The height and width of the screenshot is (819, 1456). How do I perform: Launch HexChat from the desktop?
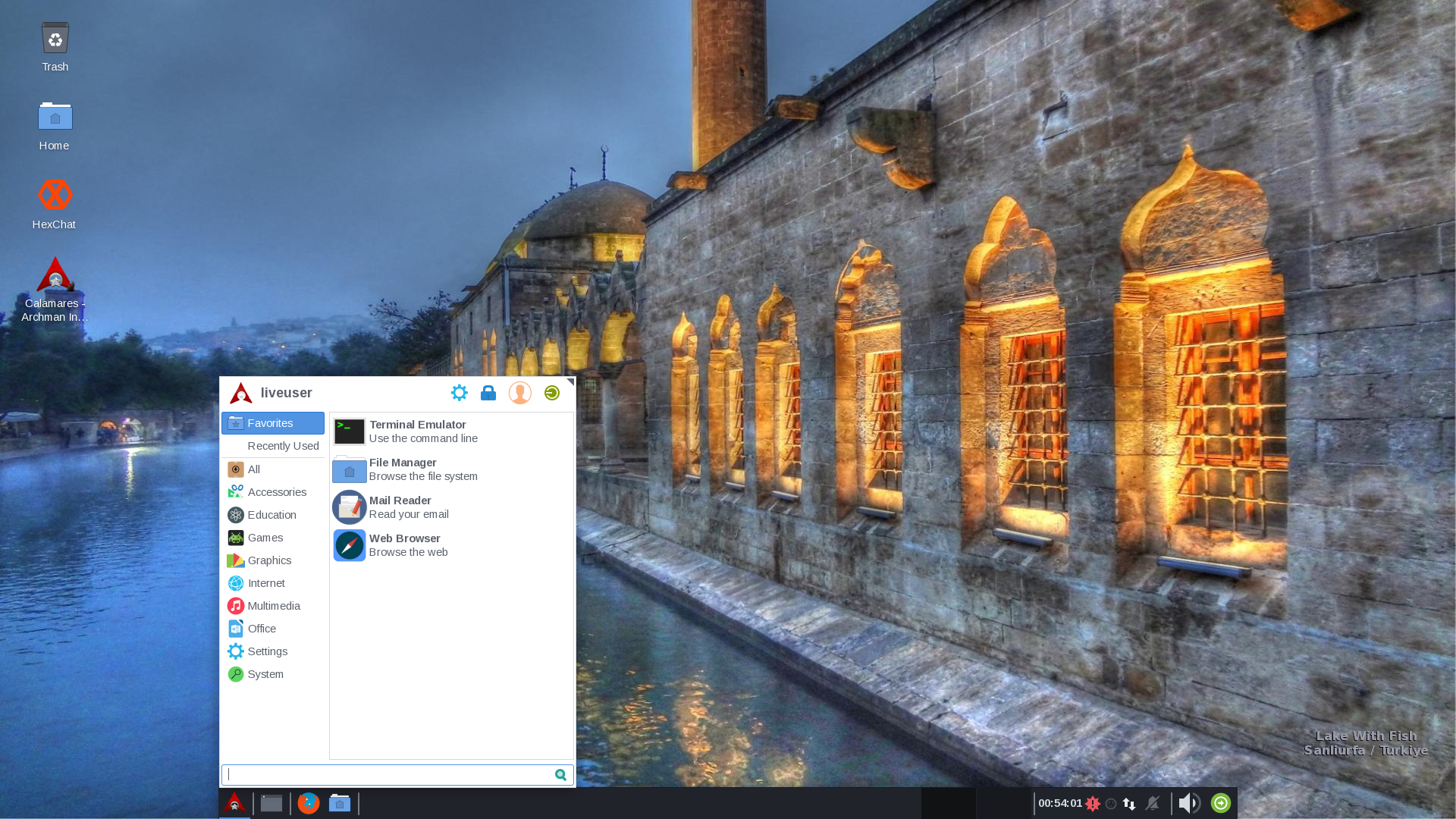(55, 205)
